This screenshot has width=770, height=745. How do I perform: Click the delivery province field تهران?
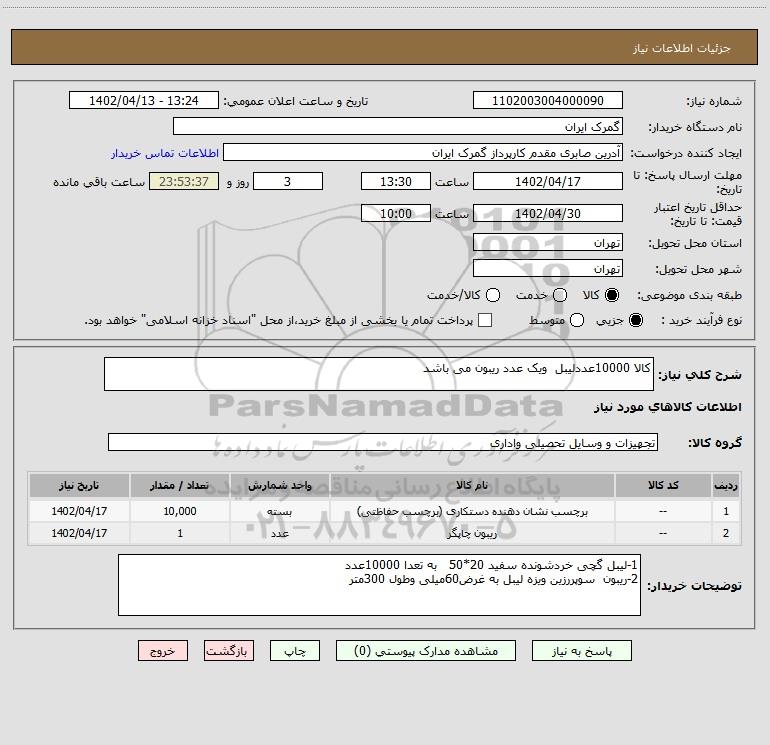[x=548, y=243]
